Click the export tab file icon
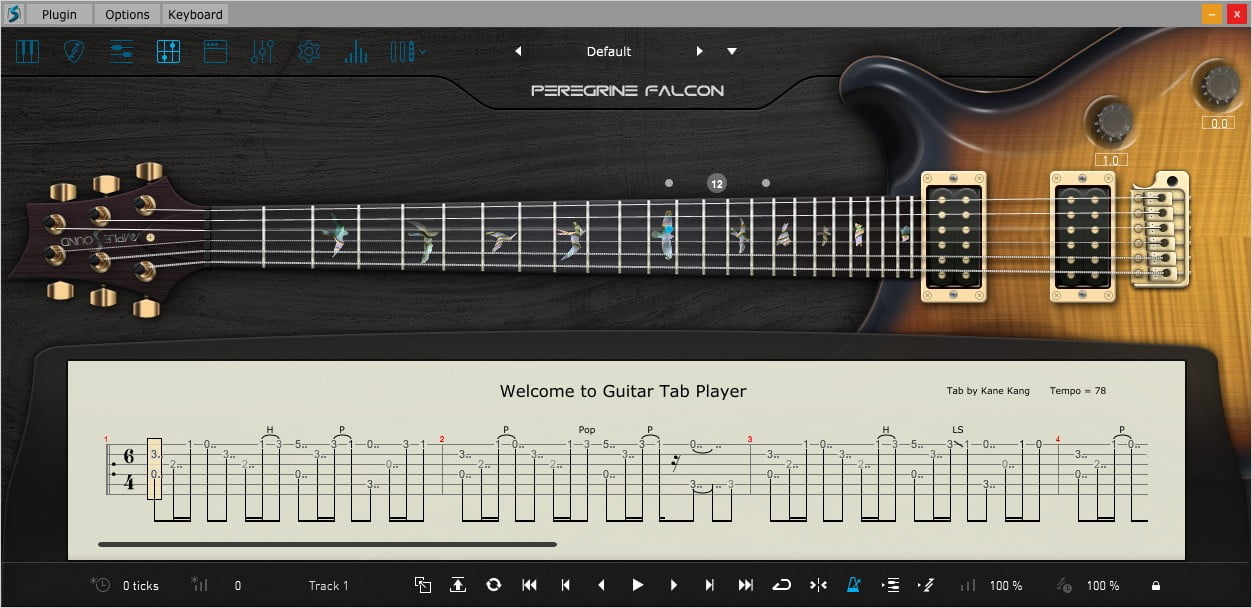1252x608 pixels. (x=458, y=585)
